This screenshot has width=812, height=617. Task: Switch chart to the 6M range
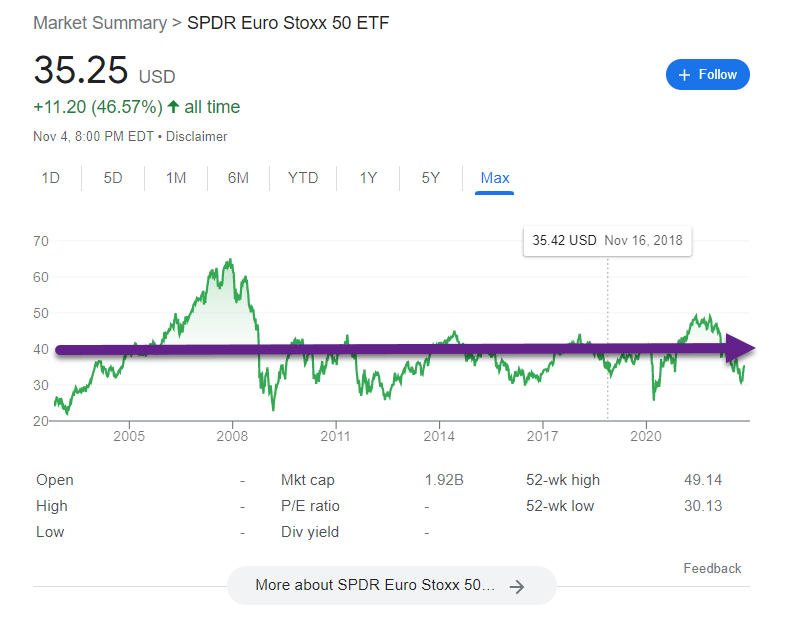click(x=238, y=178)
